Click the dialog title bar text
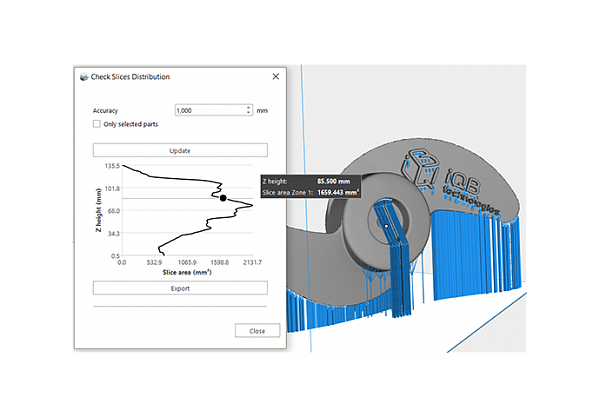This screenshot has width=600, height=417. click(130, 77)
